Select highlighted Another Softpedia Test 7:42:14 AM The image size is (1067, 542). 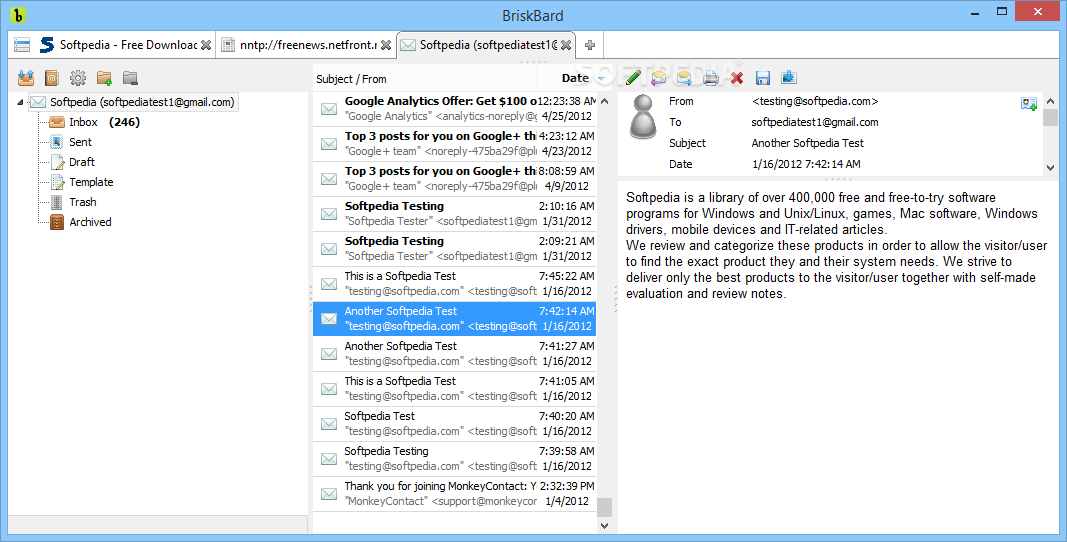pyautogui.click(x=455, y=319)
